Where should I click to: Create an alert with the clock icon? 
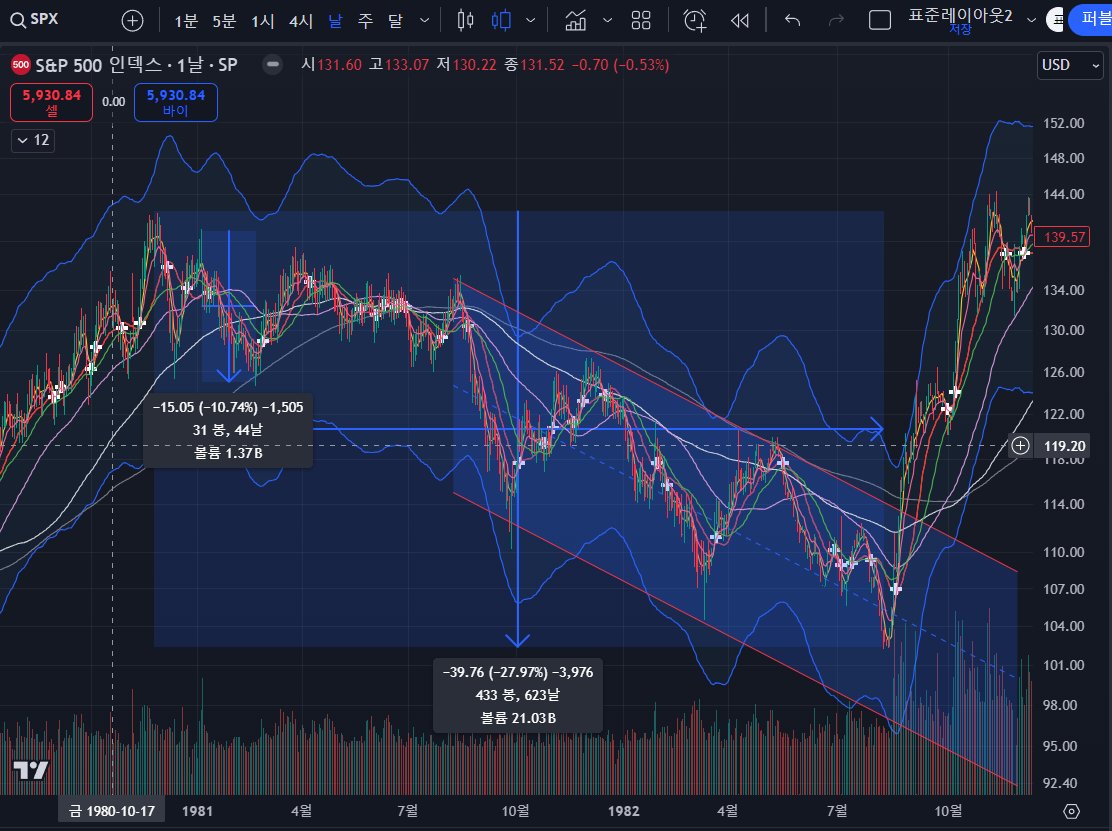click(x=695, y=21)
